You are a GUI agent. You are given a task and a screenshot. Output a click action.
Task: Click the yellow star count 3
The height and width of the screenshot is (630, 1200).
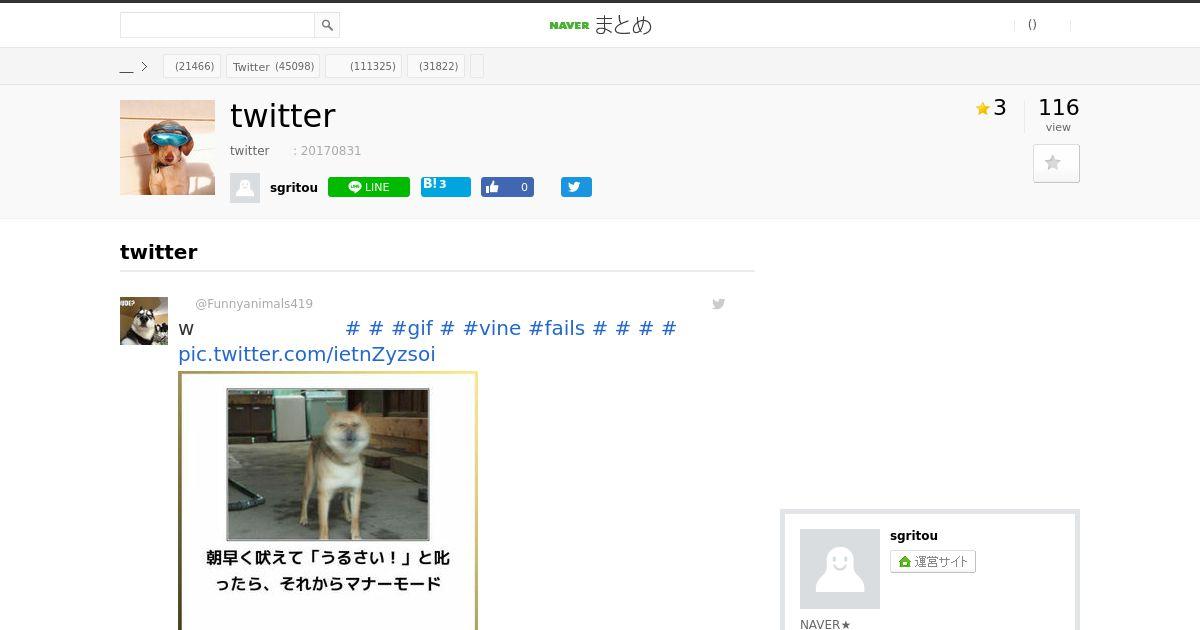pyautogui.click(x=991, y=108)
